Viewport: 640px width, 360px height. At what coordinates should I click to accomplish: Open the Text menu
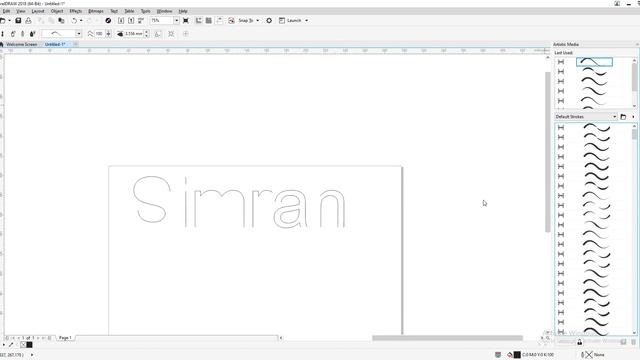114,11
